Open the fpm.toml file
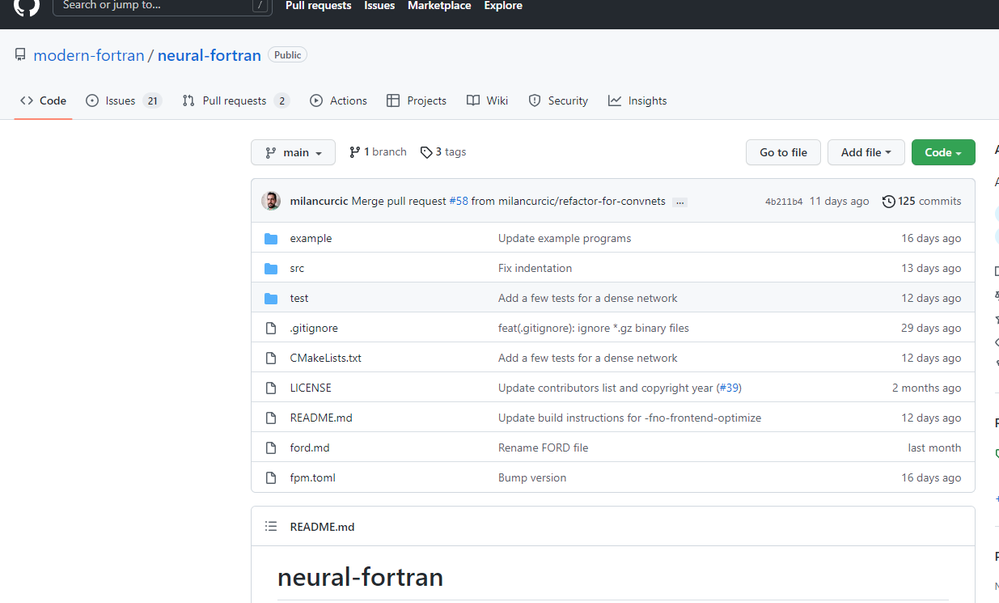The height and width of the screenshot is (603, 999). pos(312,478)
